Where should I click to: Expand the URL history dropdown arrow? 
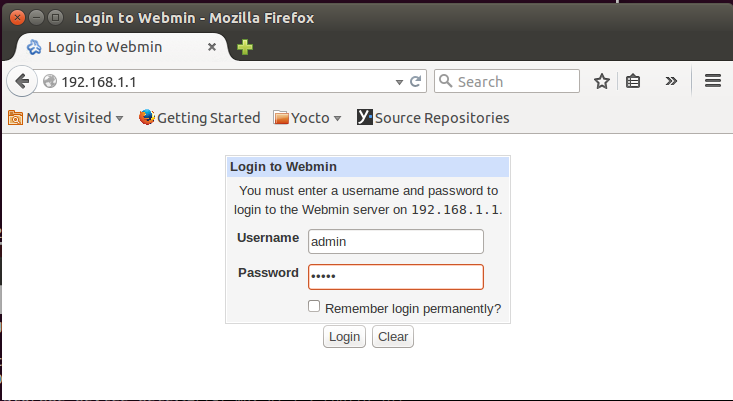400,82
